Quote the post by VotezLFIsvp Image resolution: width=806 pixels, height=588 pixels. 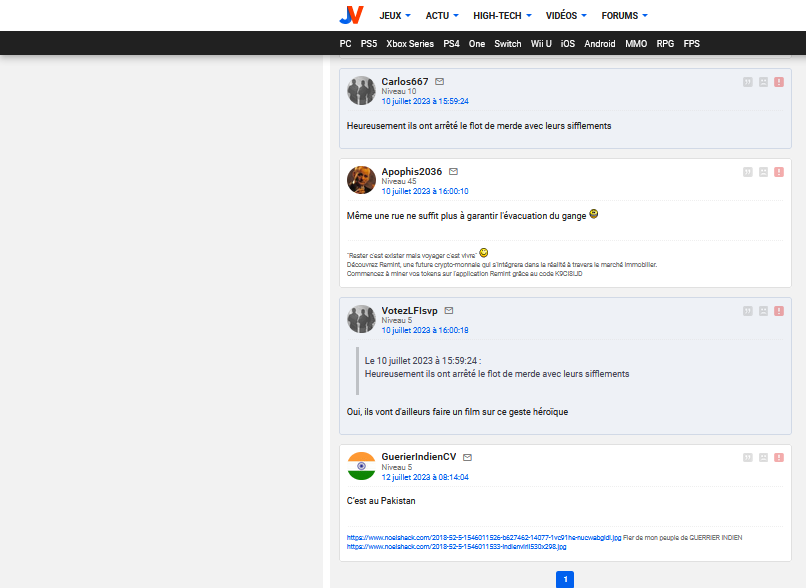coord(747,311)
